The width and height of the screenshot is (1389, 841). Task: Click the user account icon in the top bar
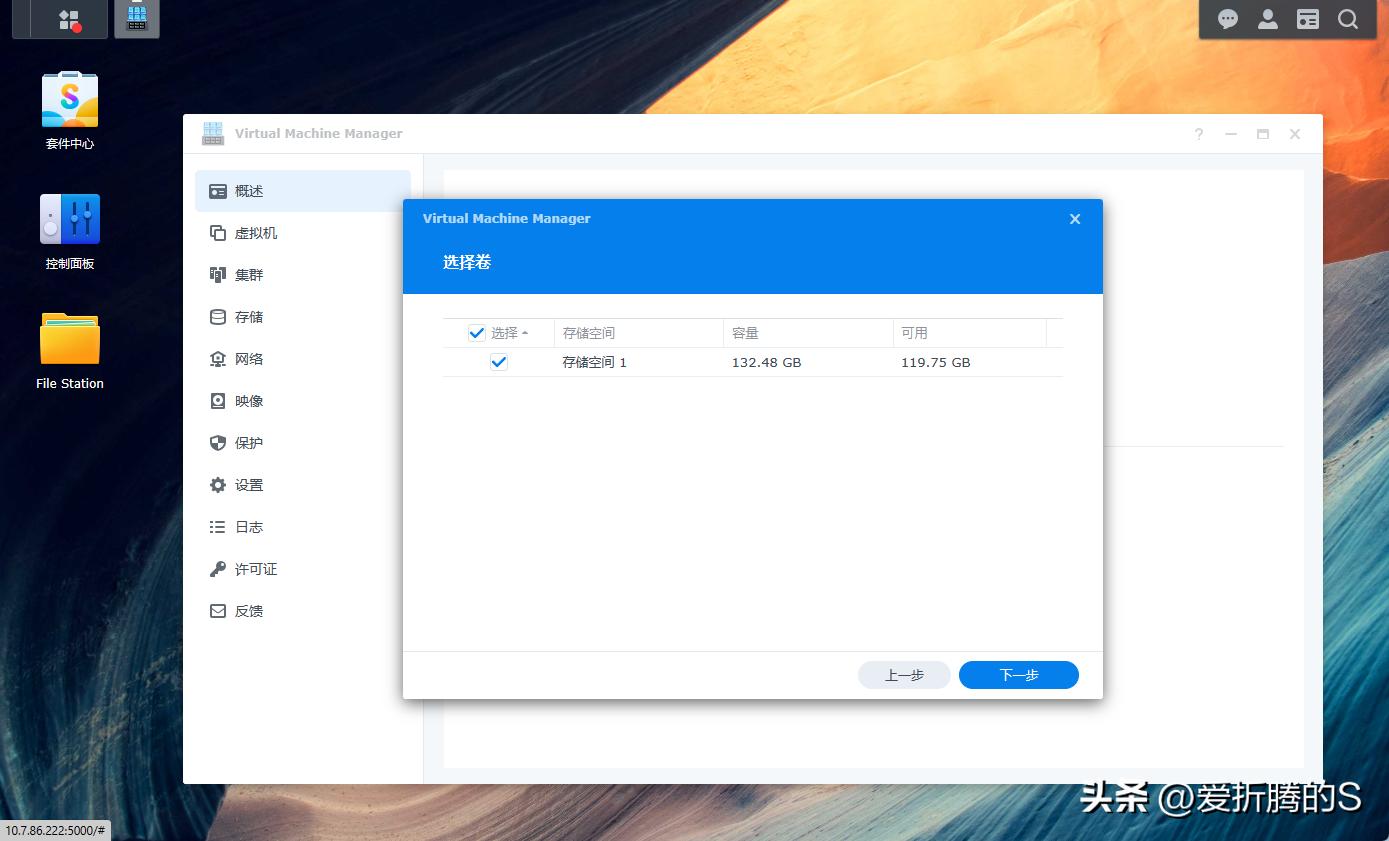coord(1267,19)
